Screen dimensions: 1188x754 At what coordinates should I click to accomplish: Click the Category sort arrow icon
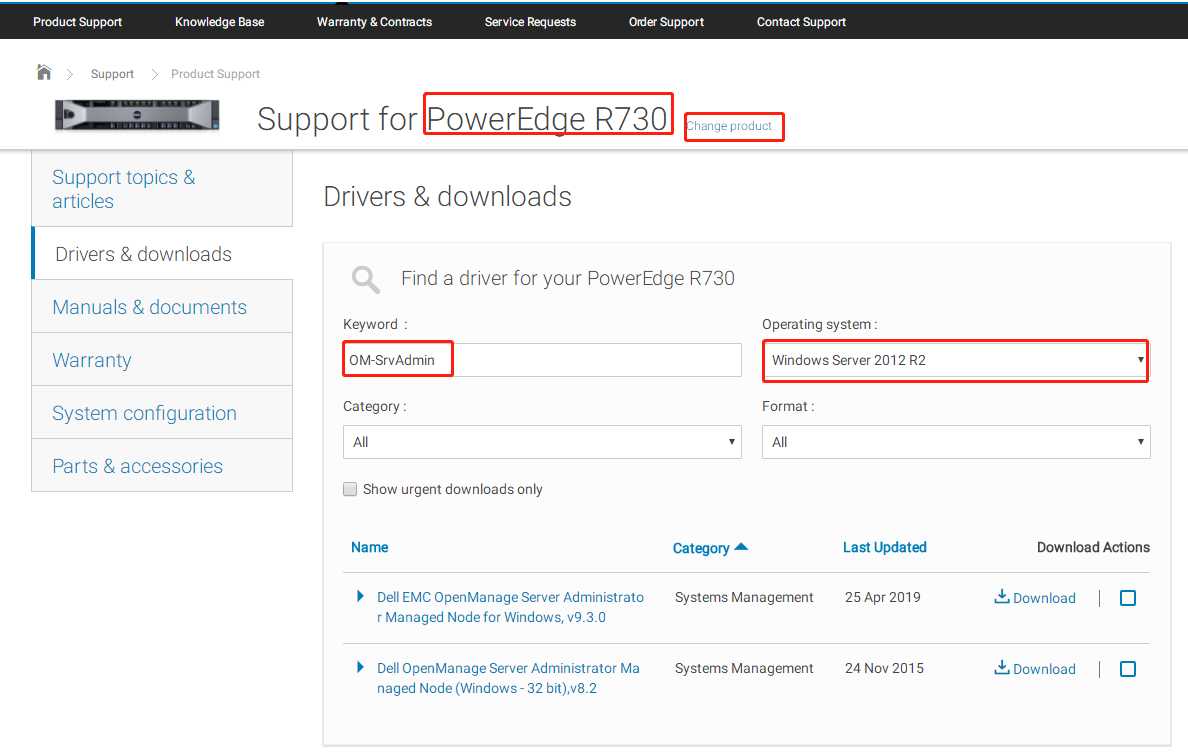point(741,546)
